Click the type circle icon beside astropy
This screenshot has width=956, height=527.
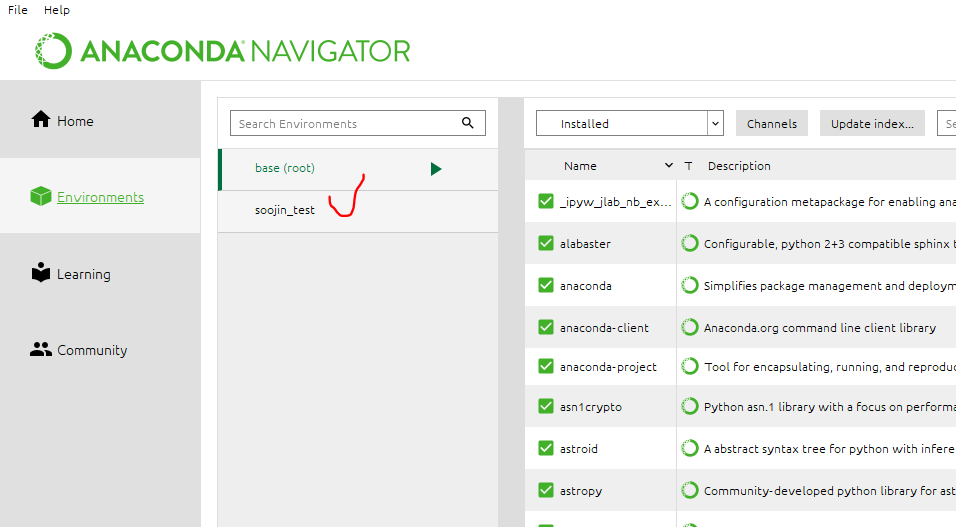coord(690,490)
